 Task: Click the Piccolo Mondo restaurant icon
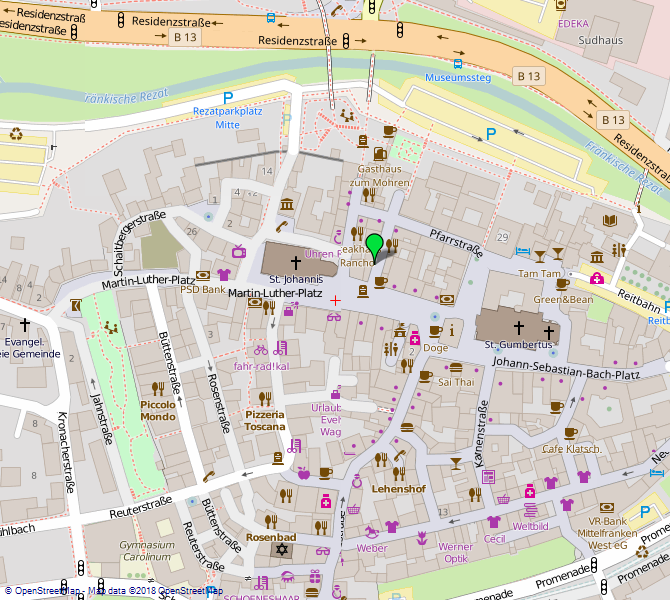click(x=157, y=388)
